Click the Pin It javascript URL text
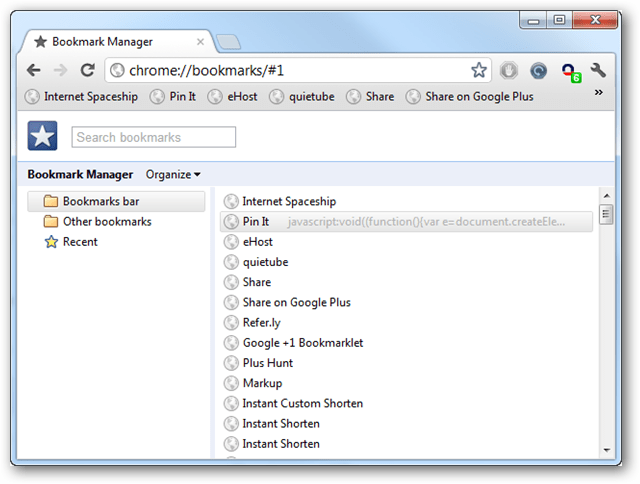This screenshot has height=484, width=640. coord(426,222)
